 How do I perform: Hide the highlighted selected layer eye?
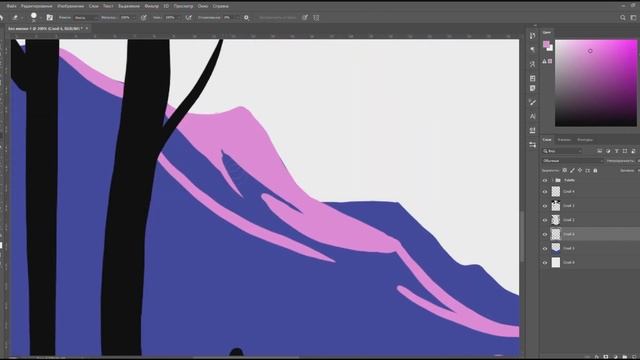[545, 234]
